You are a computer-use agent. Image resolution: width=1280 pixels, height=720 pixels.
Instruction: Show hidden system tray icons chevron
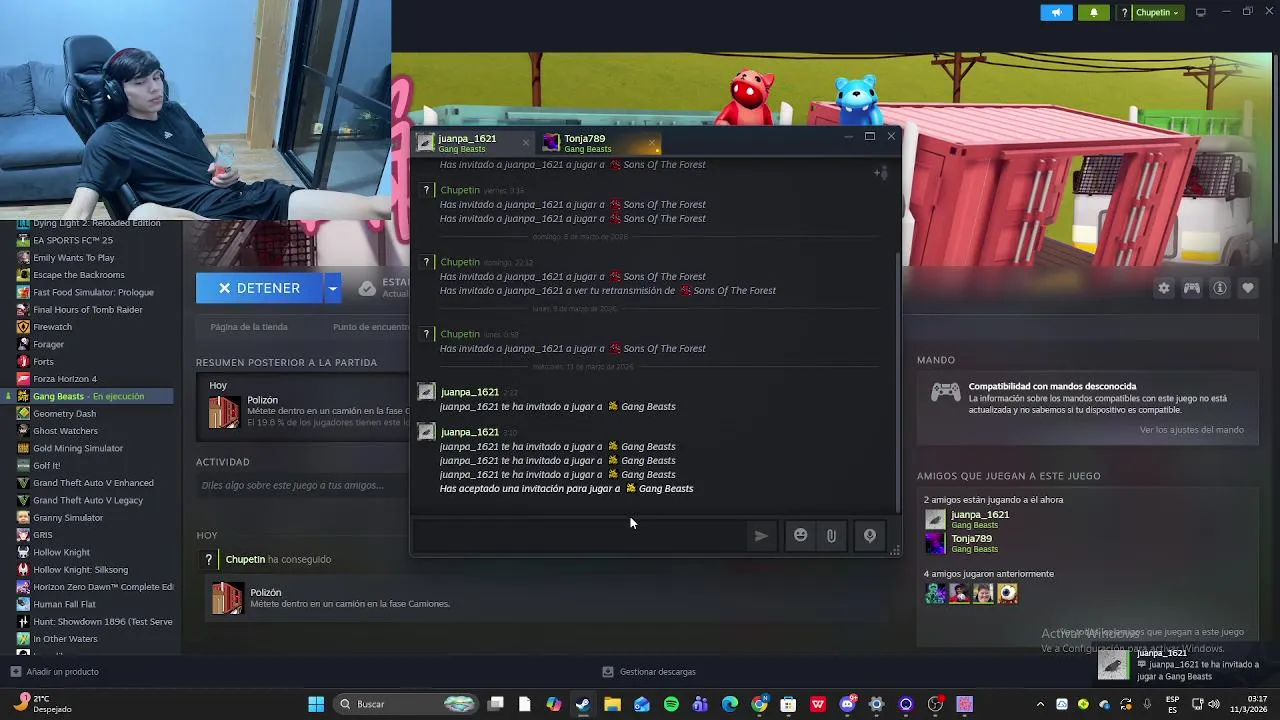coord(1040,704)
